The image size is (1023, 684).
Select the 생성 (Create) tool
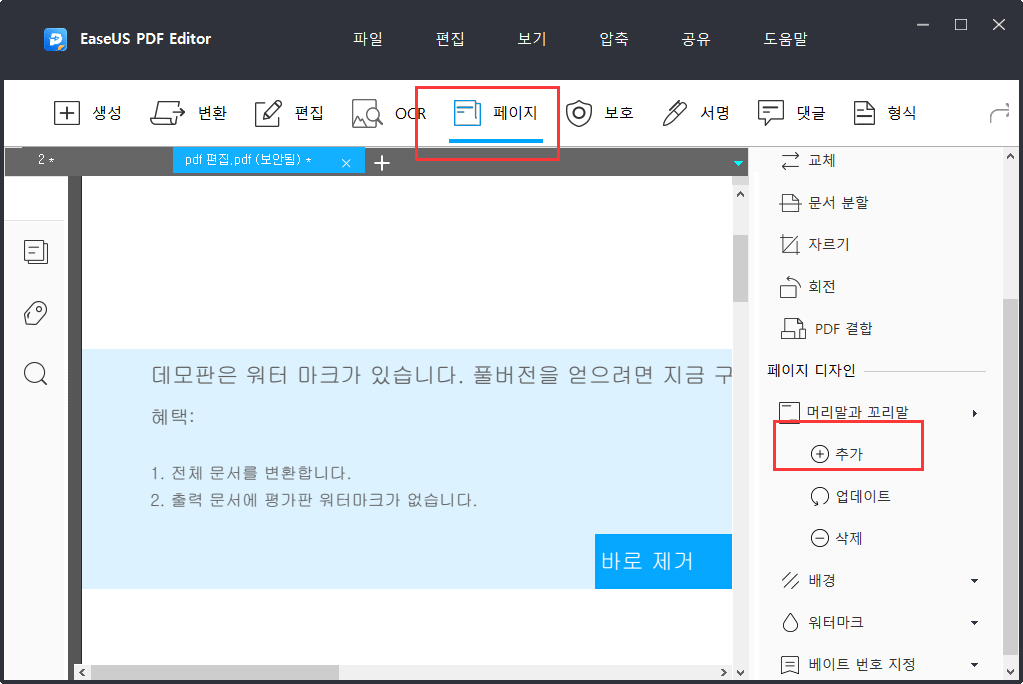tap(89, 113)
